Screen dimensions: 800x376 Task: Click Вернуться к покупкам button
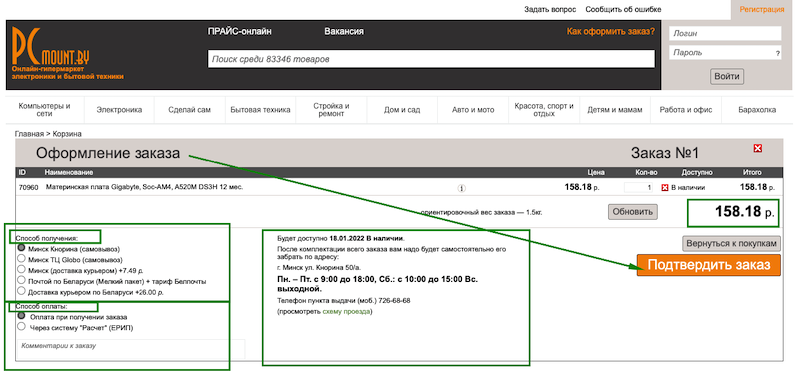tap(732, 243)
